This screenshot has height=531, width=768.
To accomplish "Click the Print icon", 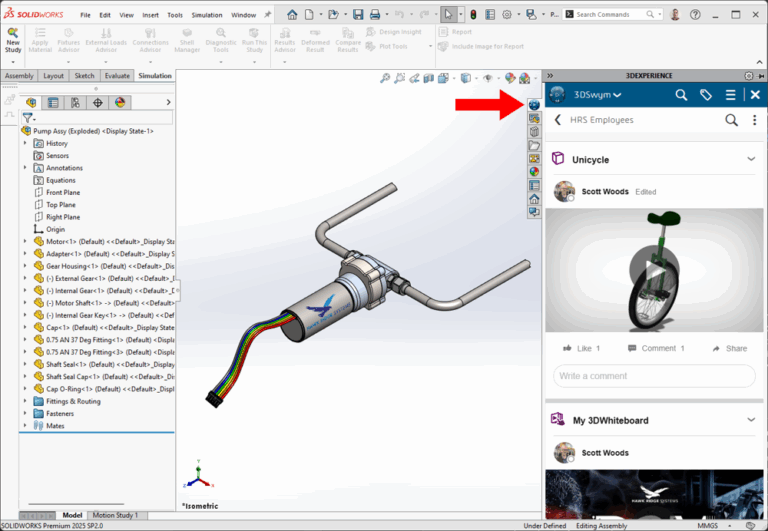I will click(x=375, y=15).
